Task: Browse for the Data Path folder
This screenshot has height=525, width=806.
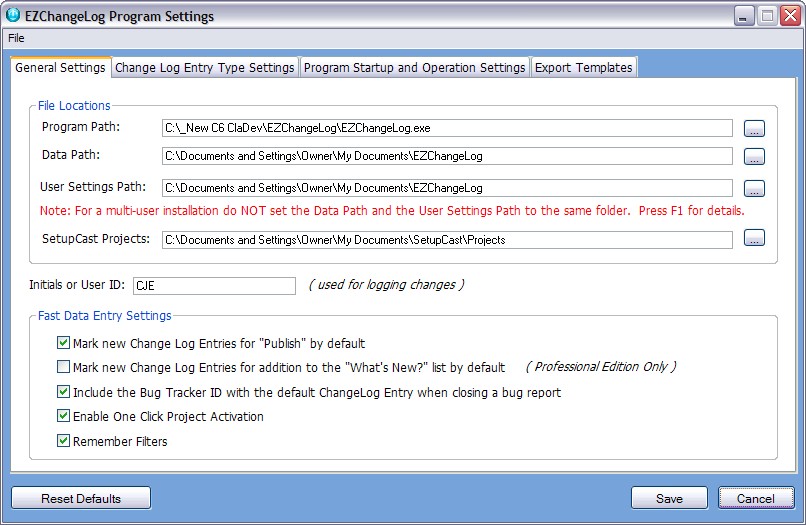Action: [754, 156]
